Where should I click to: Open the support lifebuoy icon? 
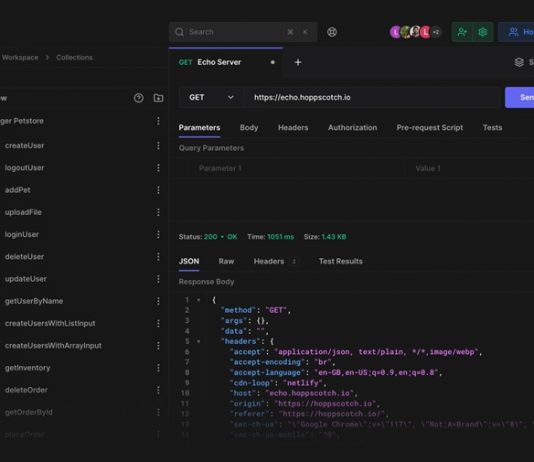click(332, 32)
